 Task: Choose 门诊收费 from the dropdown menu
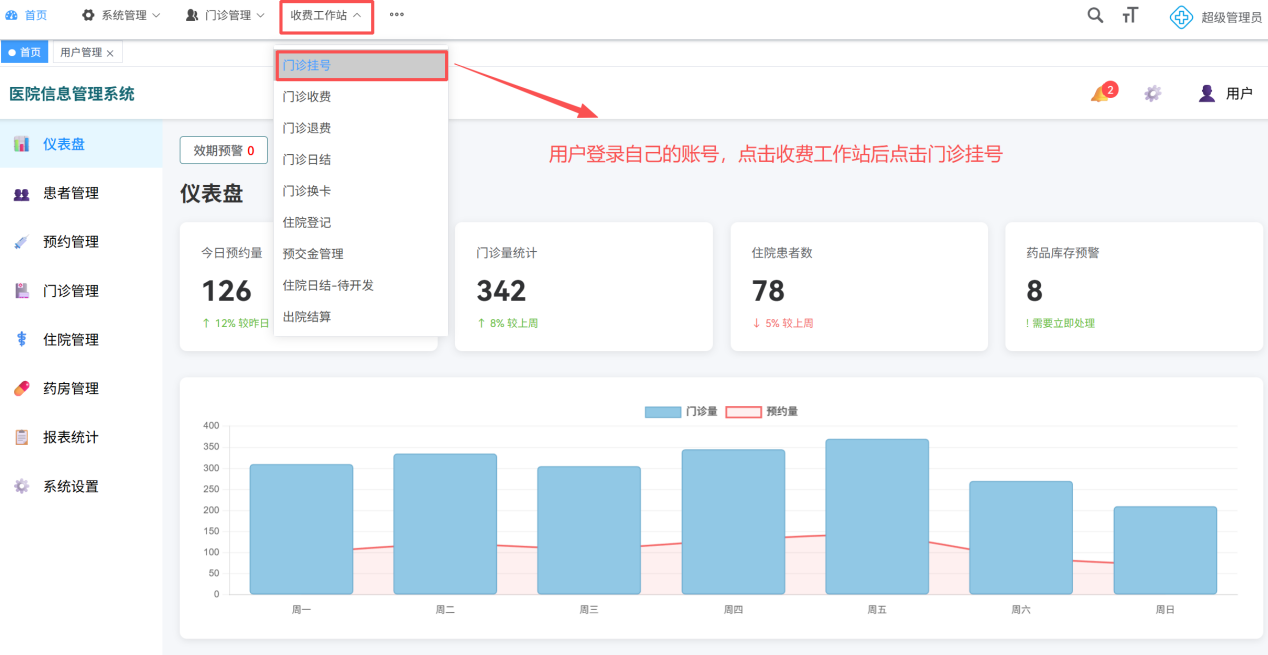[307, 97]
